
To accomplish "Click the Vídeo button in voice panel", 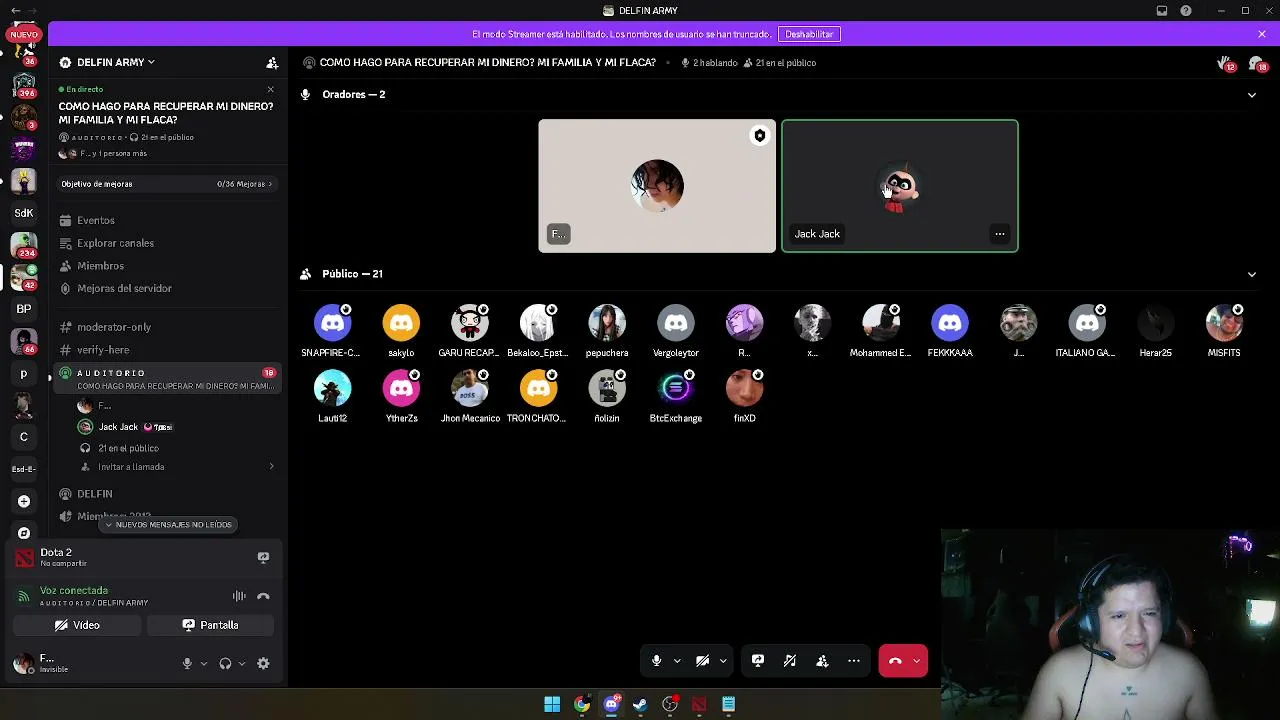I will [x=77, y=625].
